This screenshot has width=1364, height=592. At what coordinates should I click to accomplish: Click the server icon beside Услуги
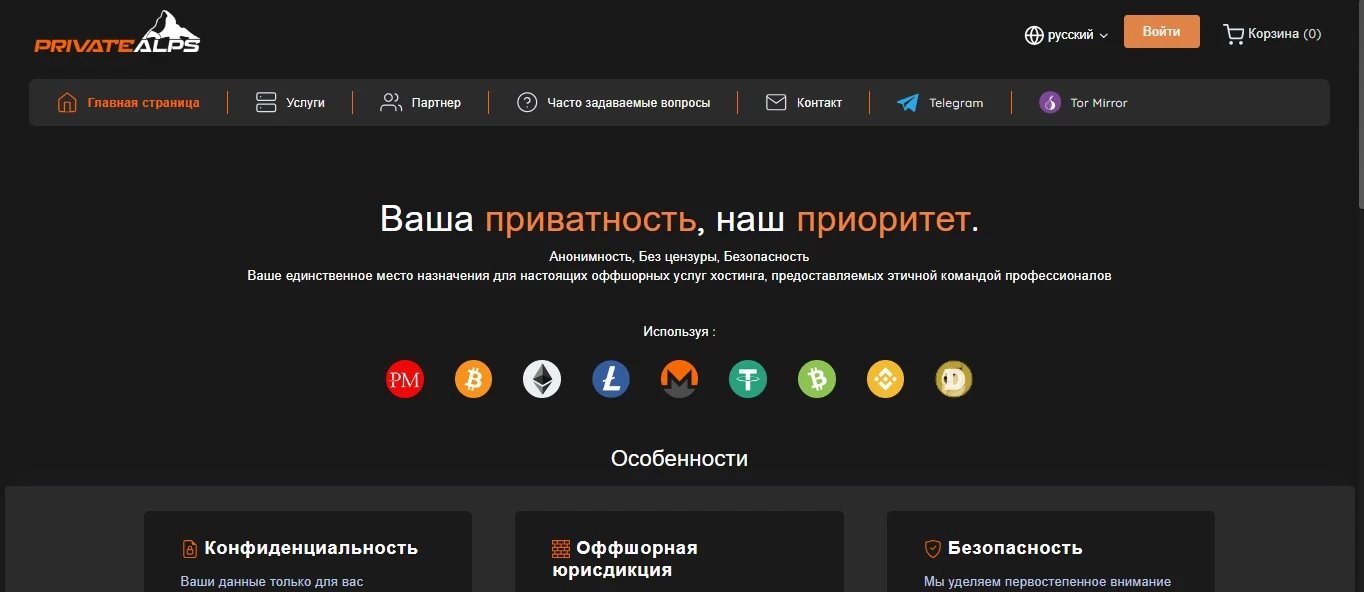tap(266, 102)
